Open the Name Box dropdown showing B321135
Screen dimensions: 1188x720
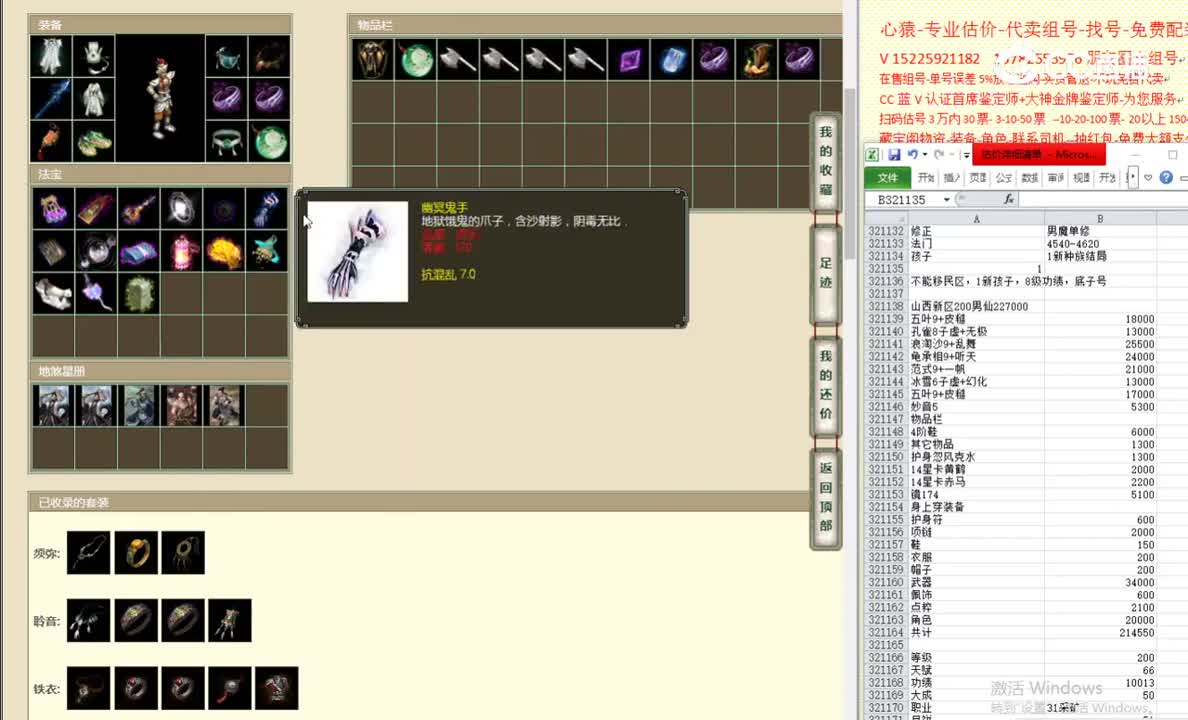tap(946, 198)
